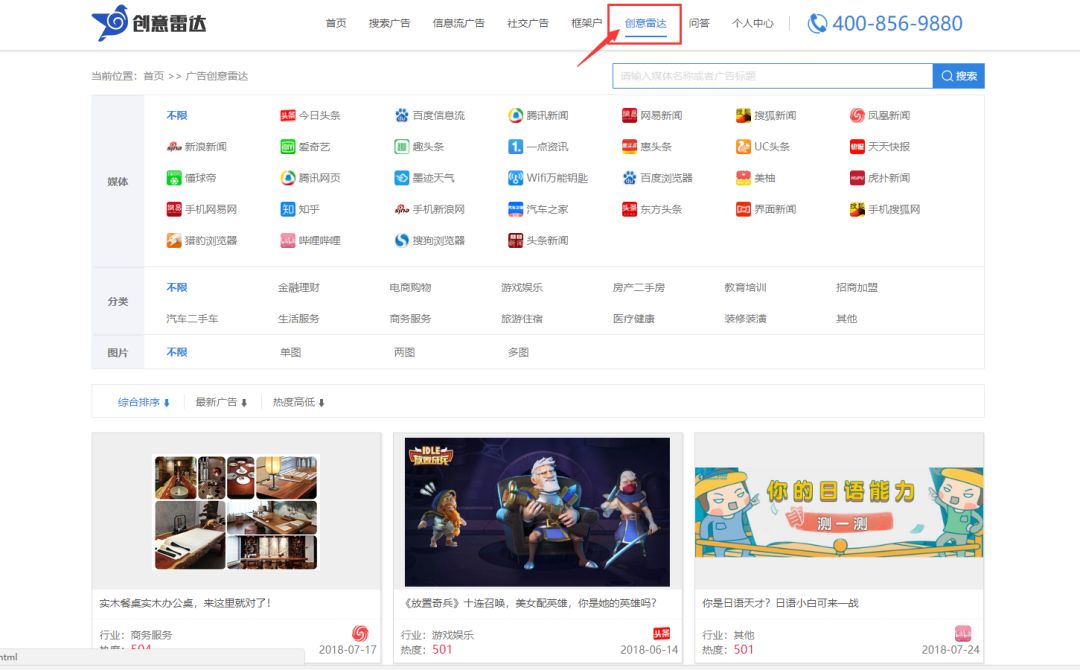This screenshot has height=670, width=1080.
Task: Sort results by 综合排序
Action: [x=143, y=402]
